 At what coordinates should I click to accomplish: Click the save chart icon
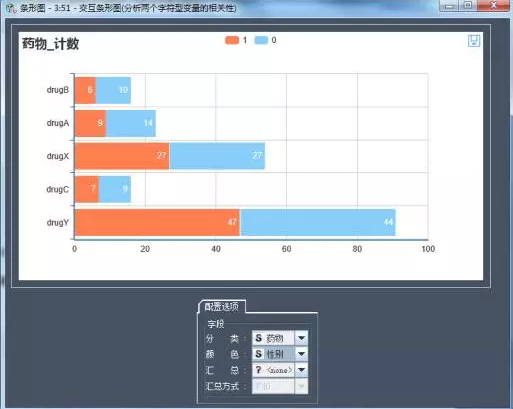click(474, 41)
